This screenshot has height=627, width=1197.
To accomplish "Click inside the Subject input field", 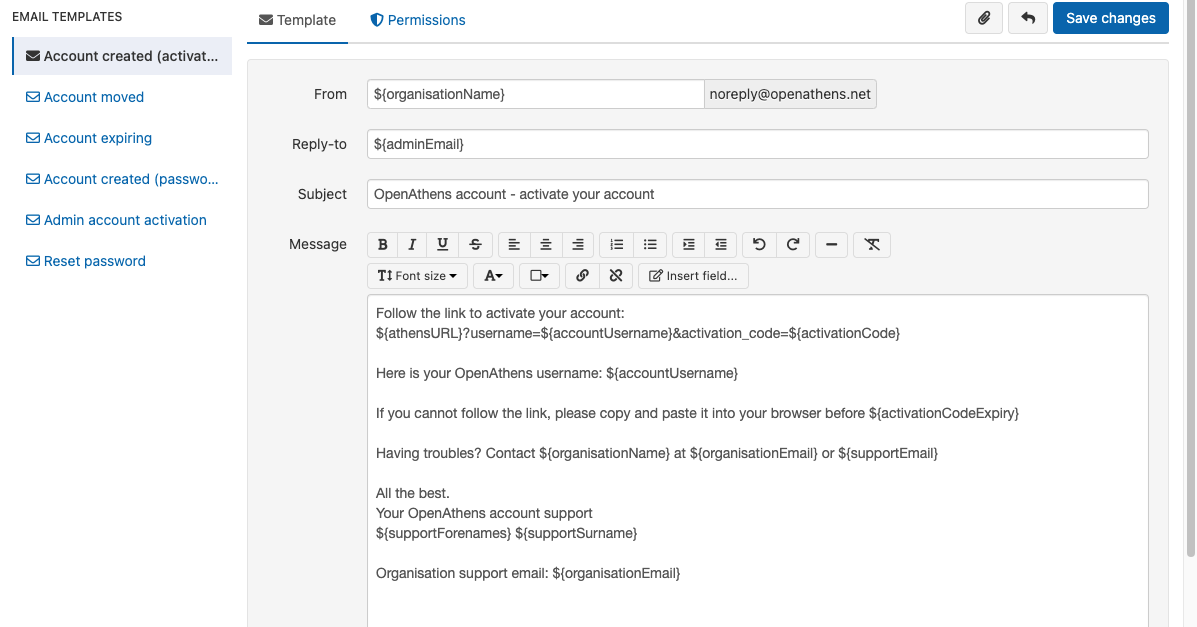I will click(757, 194).
